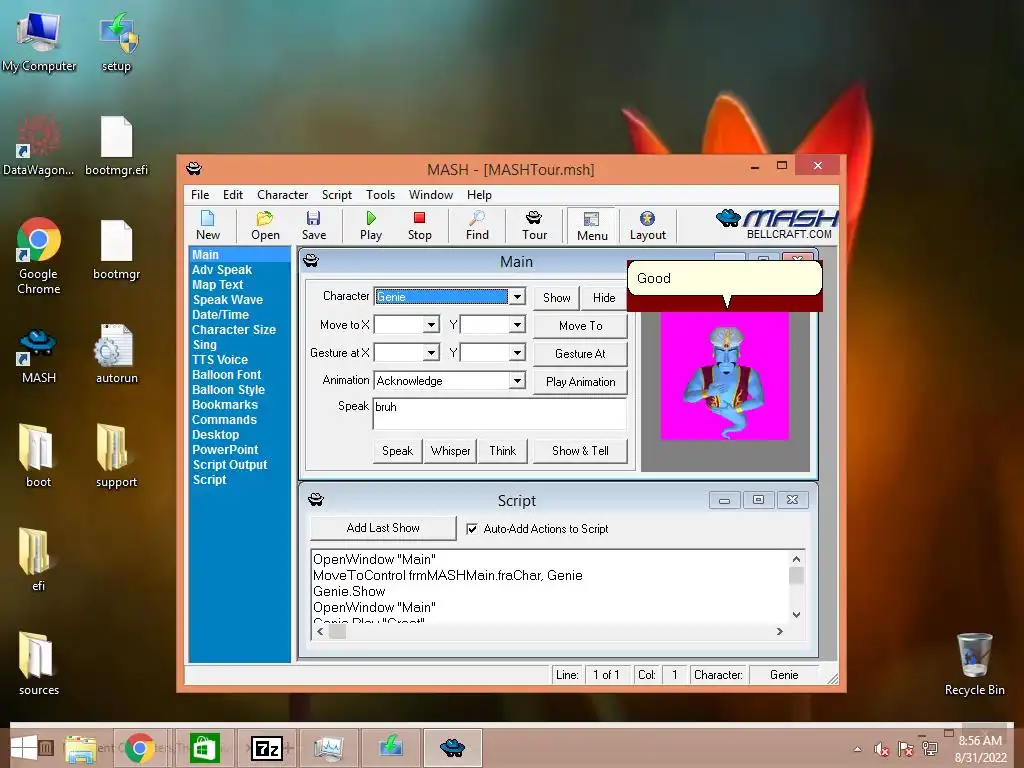Select Character Size in the sidebar
Viewport: 1024px width, 768px height.
233,330
